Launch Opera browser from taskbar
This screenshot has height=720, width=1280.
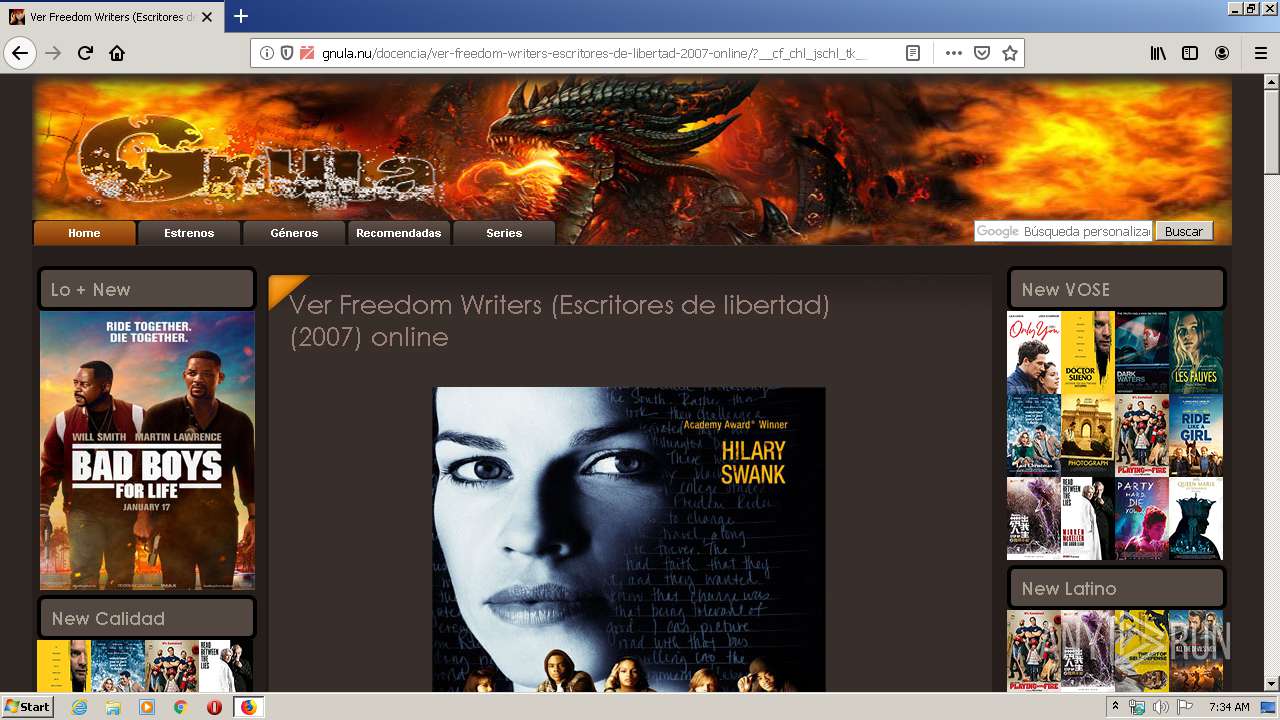point(214,707)
